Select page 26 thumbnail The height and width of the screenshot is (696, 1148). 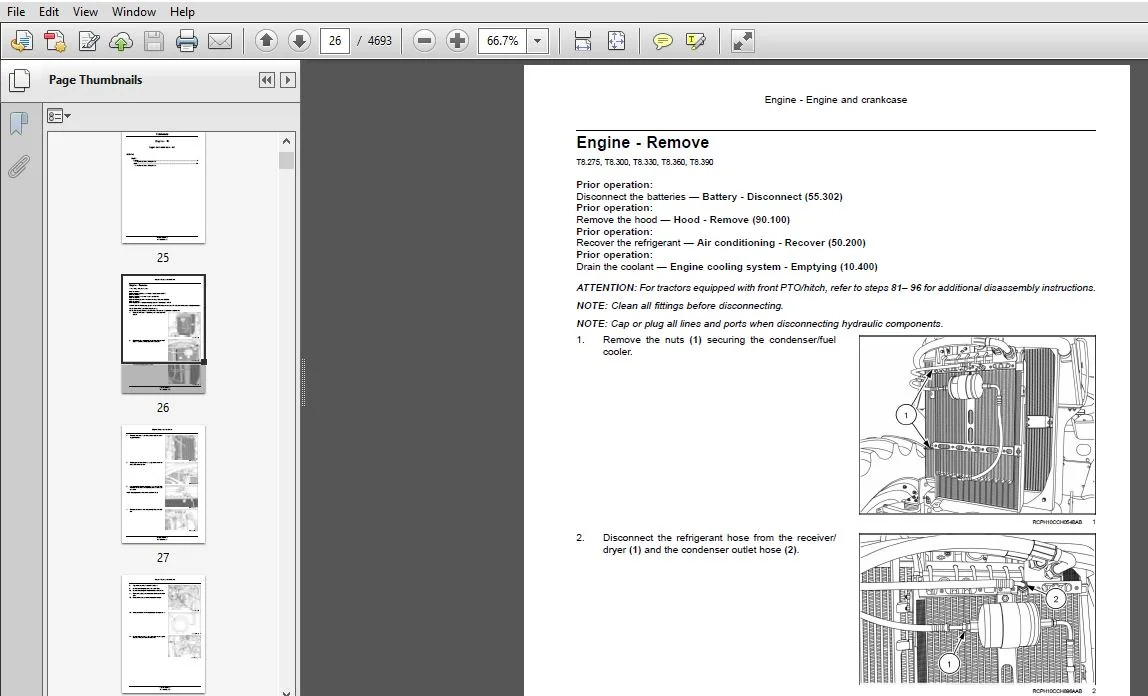163,334
